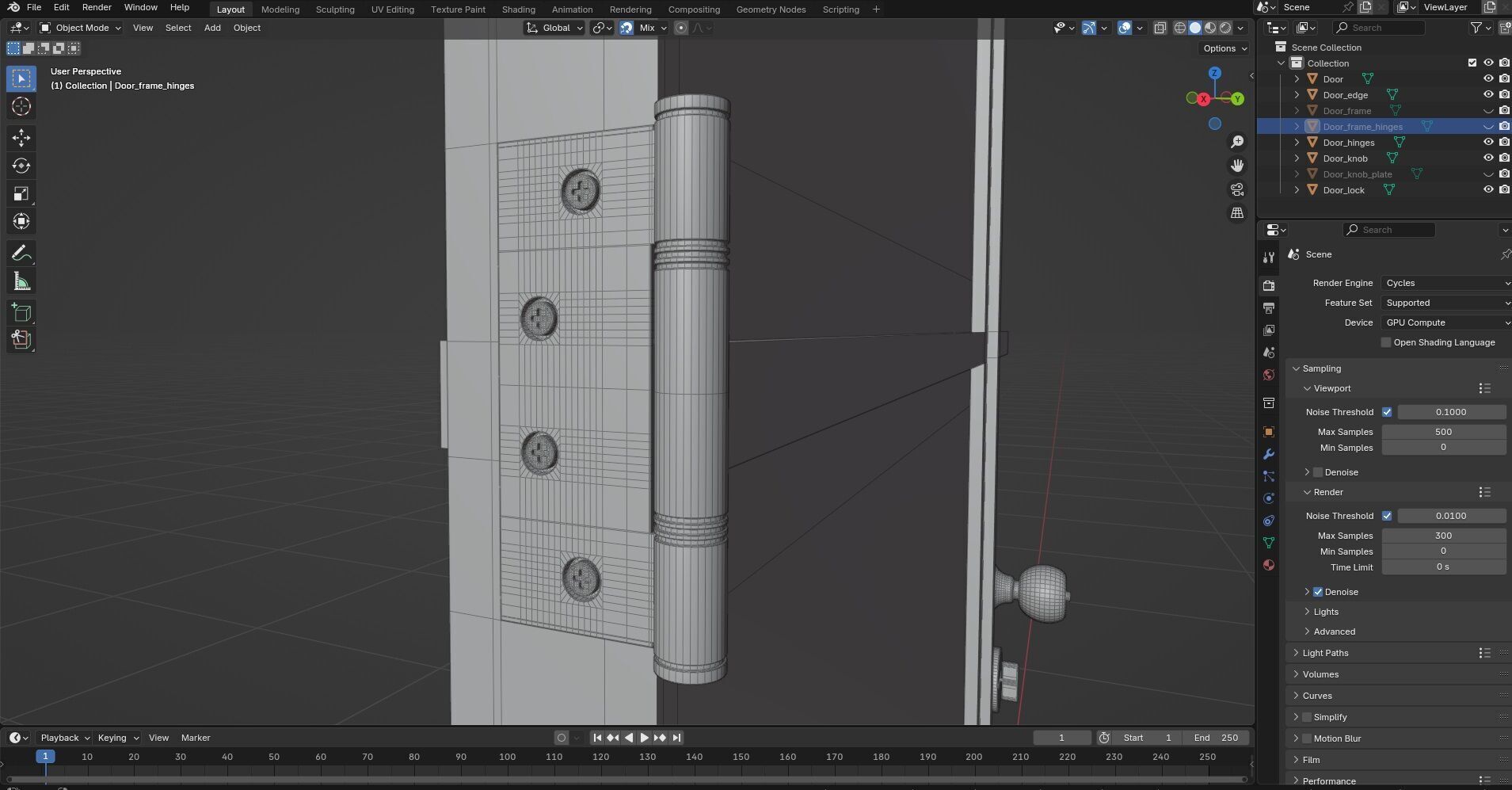Hide the Door_lock object

(x=1488, y=189)
